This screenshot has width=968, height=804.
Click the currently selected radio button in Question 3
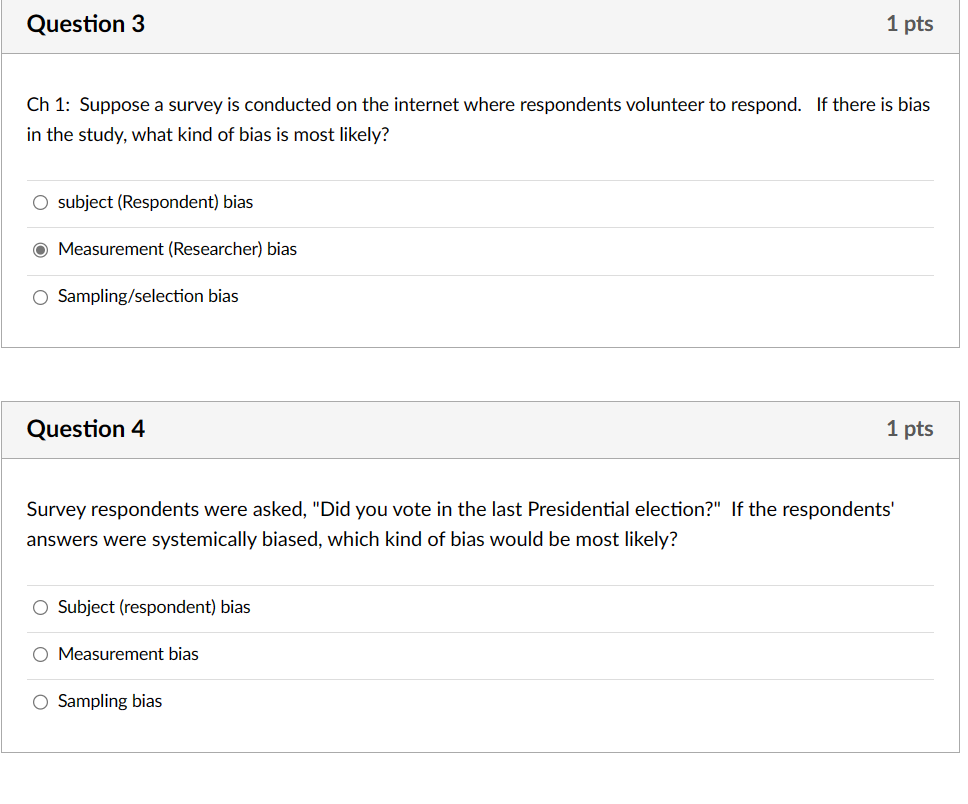tap(40, 249)
